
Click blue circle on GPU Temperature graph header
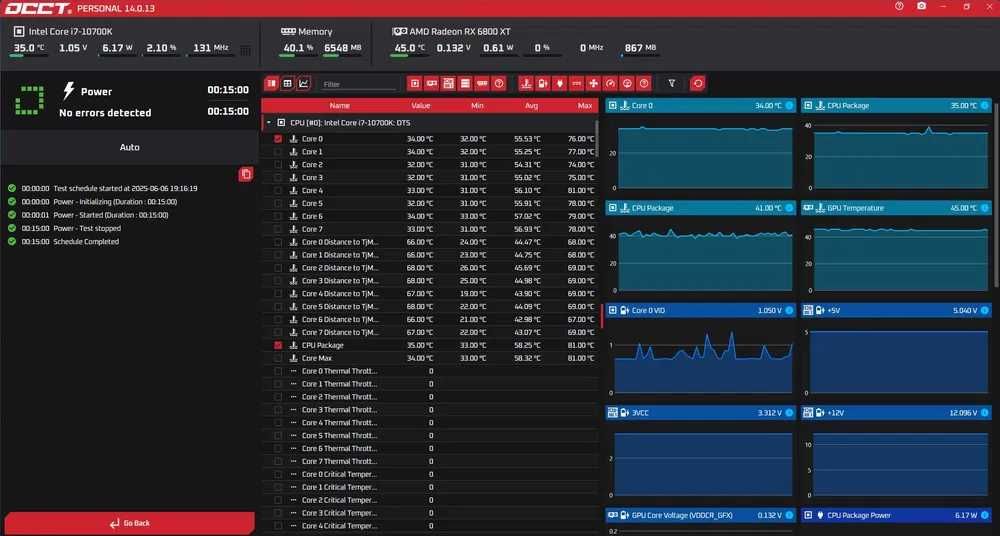pos(985,208)
